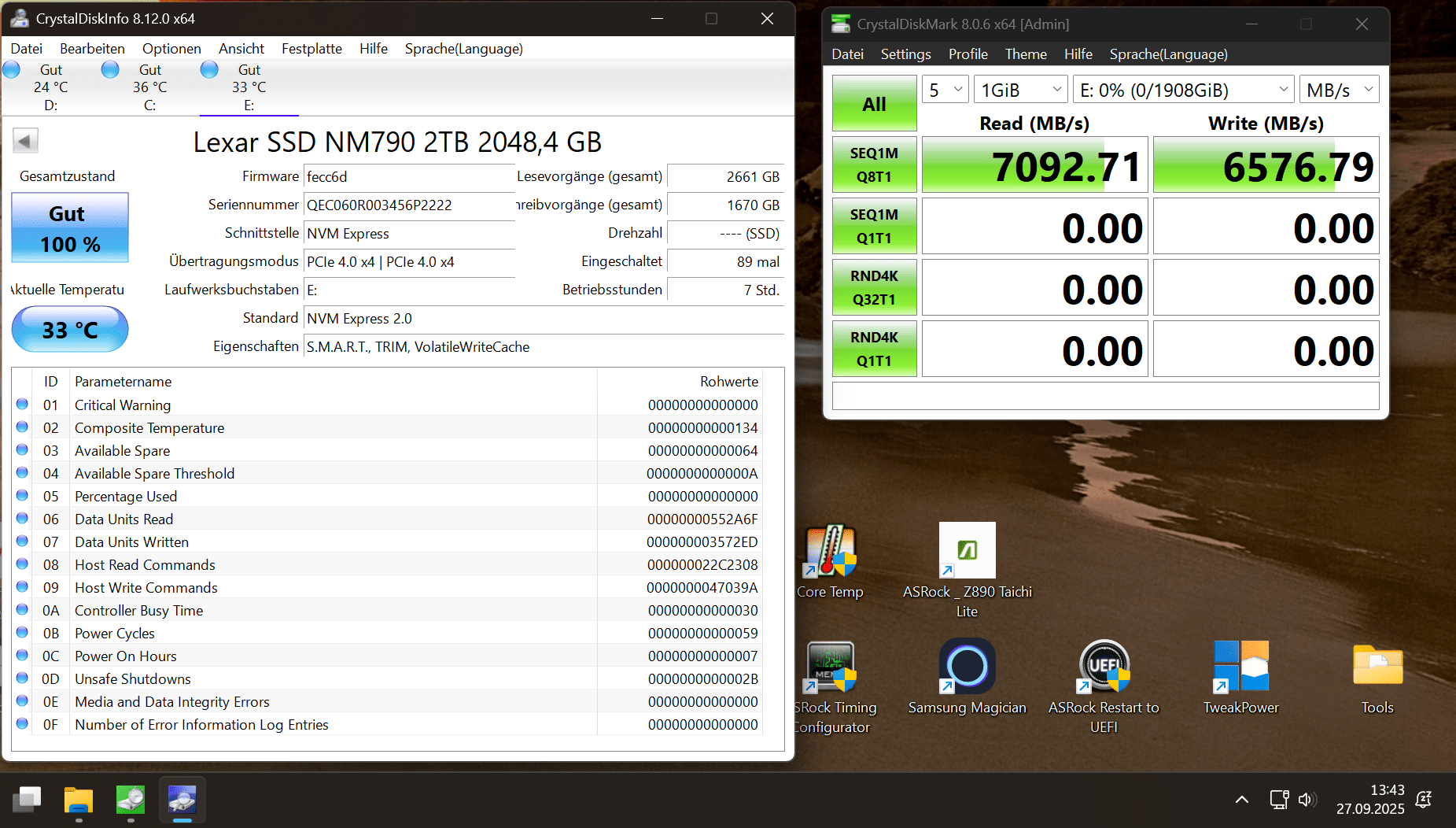1456x828 pixels.
Task: Click Critical Warning status orb
Action: tap(22, 405)
